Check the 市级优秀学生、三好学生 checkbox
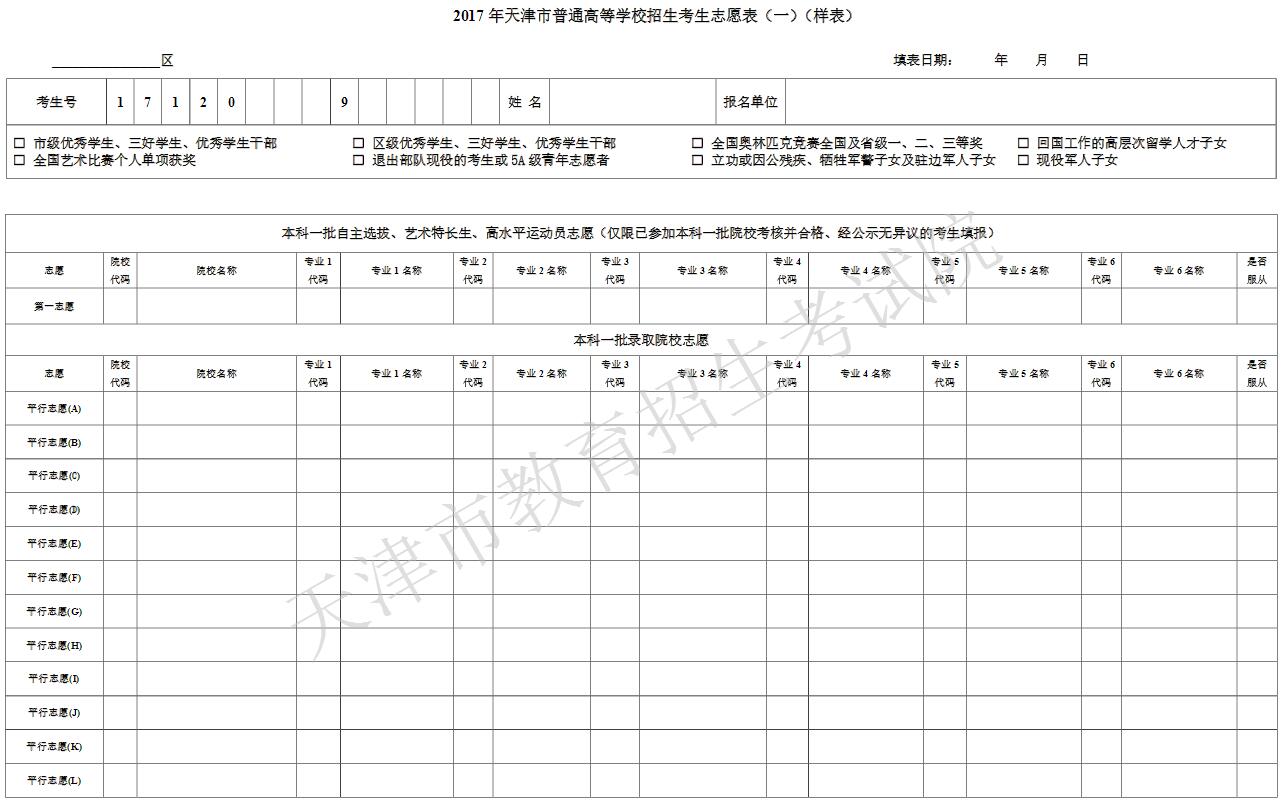Viewport: 1284px width, 802px height. [19, 143]
